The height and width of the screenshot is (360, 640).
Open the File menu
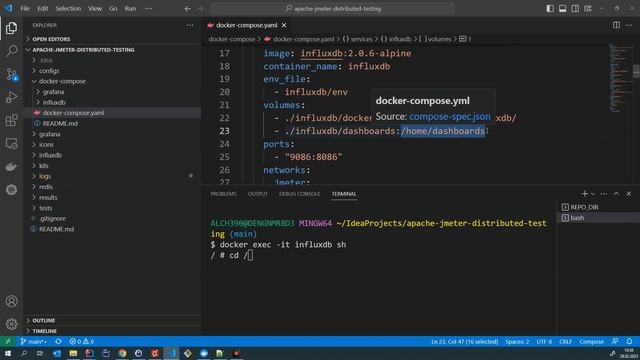pyautogui.click(x=25, y=9)
